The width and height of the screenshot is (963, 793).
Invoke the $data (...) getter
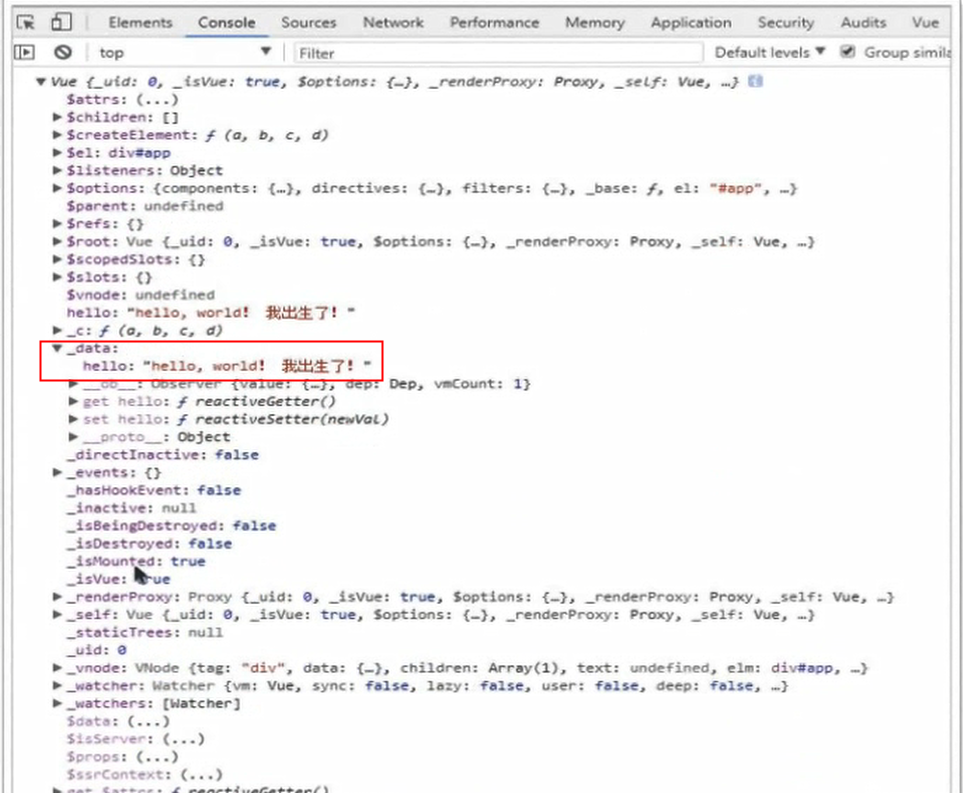[149, 721]
